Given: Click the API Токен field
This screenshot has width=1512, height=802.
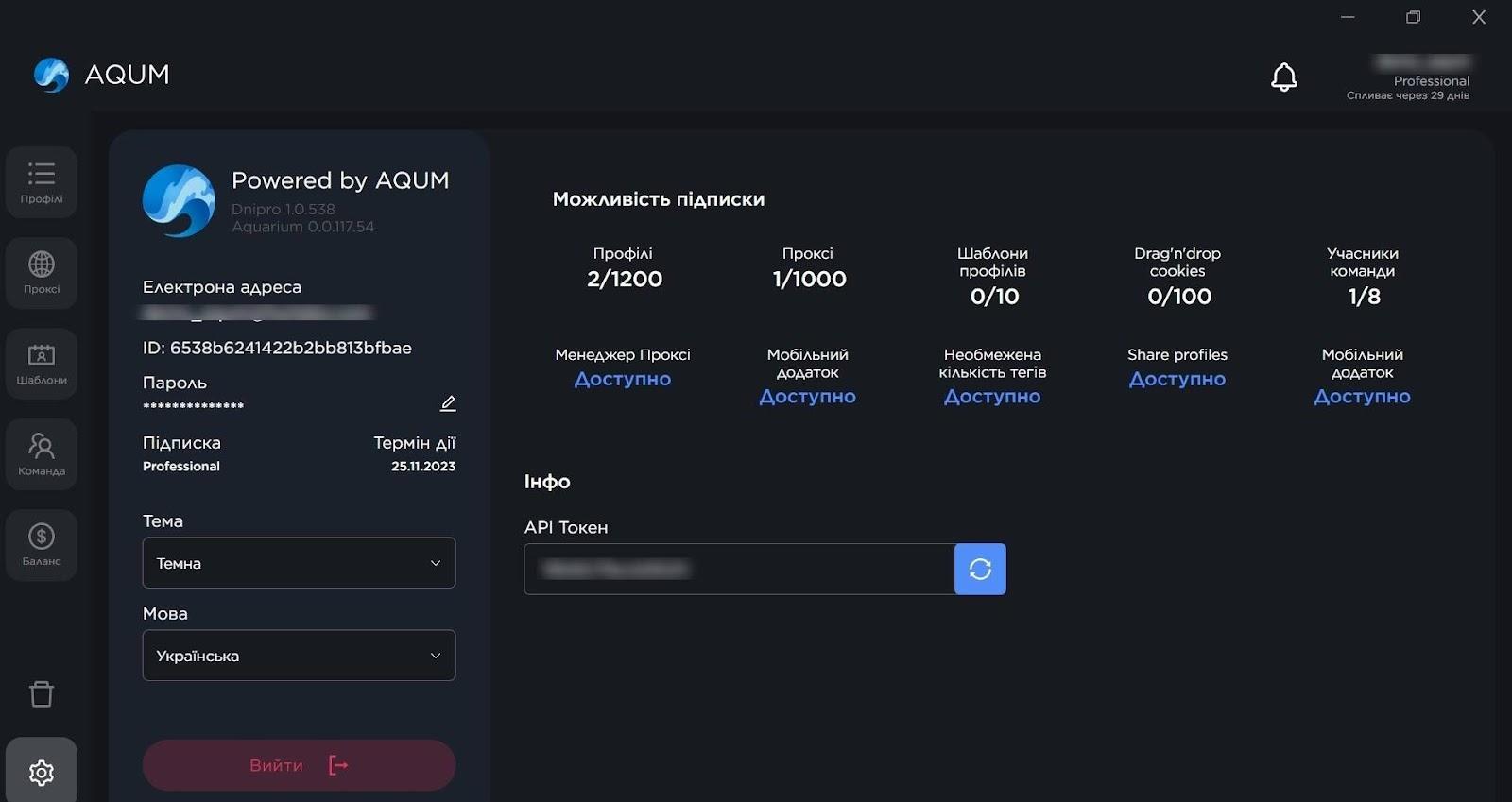Looking at the screenshot, I should pyautogui.click(x=739, y=569).
